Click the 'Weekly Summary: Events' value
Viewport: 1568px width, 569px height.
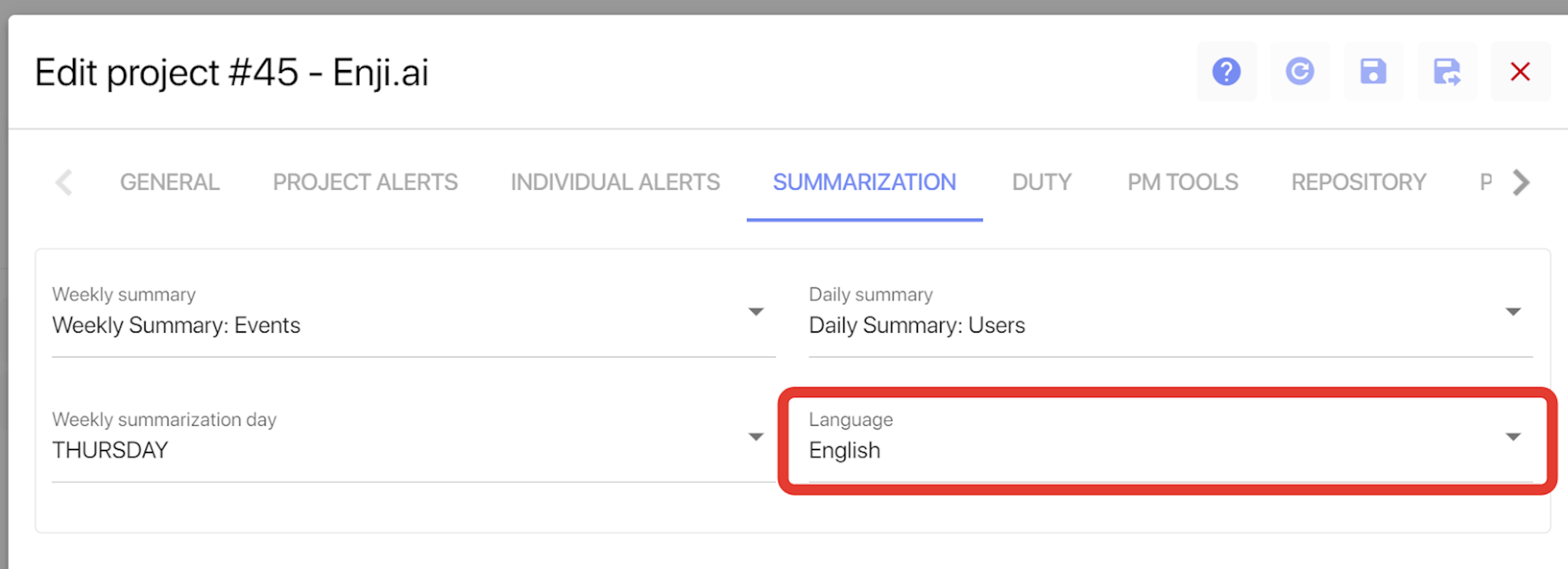coord(176,326)
